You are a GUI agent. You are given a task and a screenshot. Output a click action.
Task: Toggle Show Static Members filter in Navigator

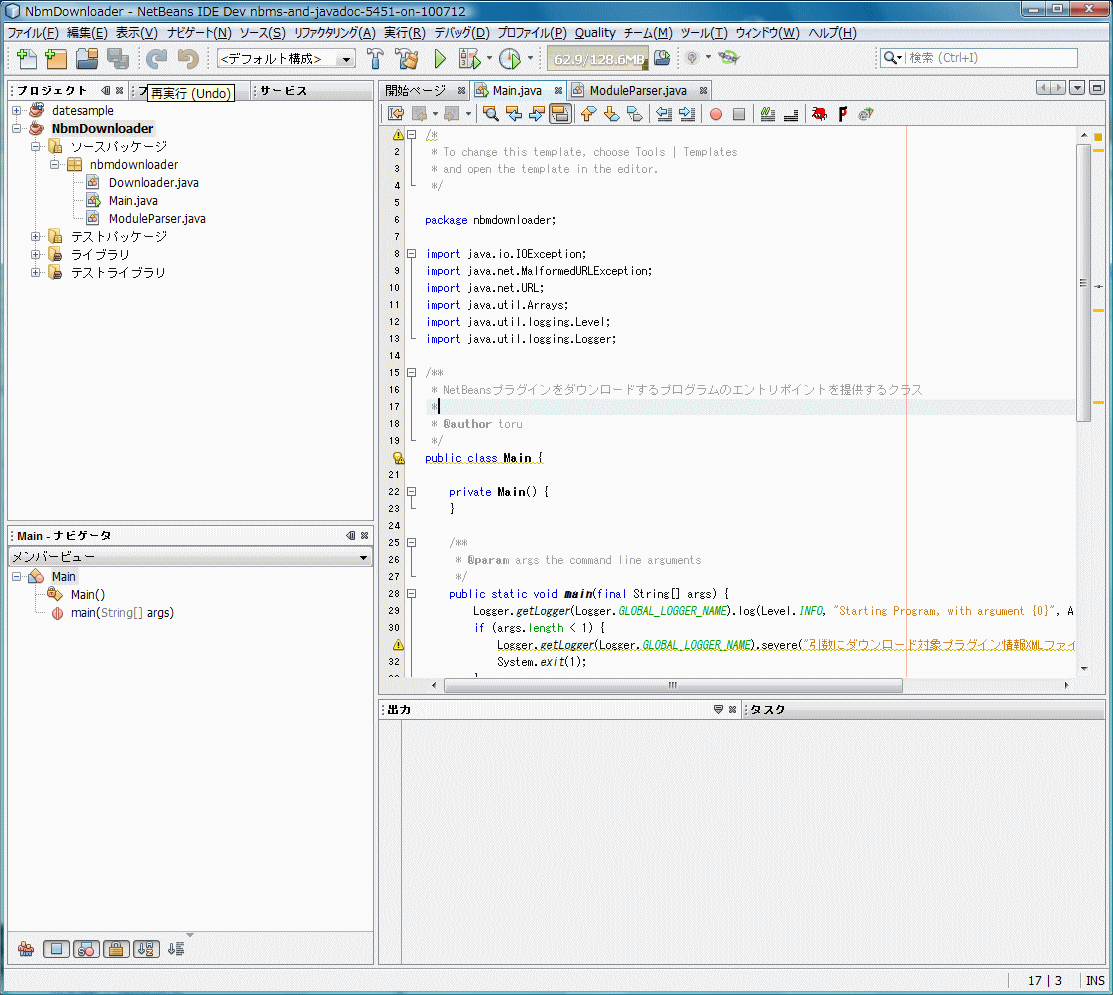point(86,949)
